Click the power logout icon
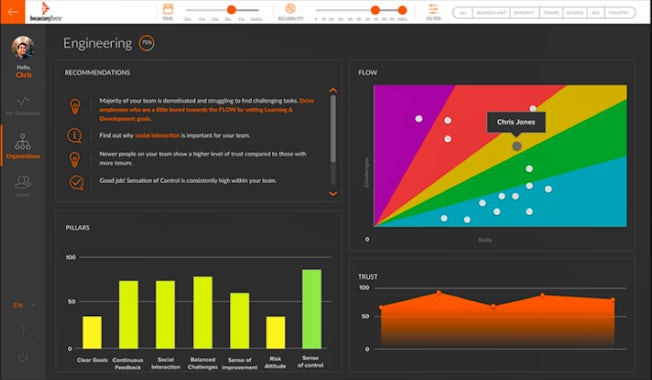 click(23, 357)
